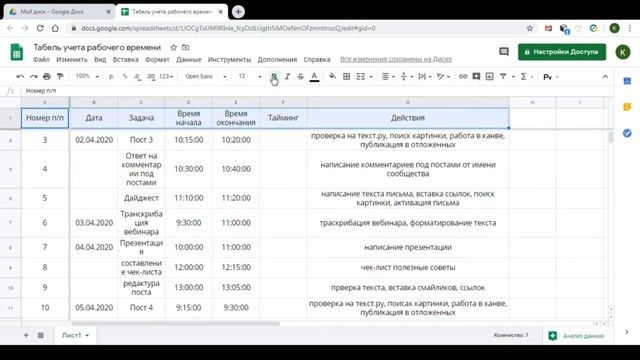Toggle bold formatting
Screen dimensions: 640x360
coord(274,76)
